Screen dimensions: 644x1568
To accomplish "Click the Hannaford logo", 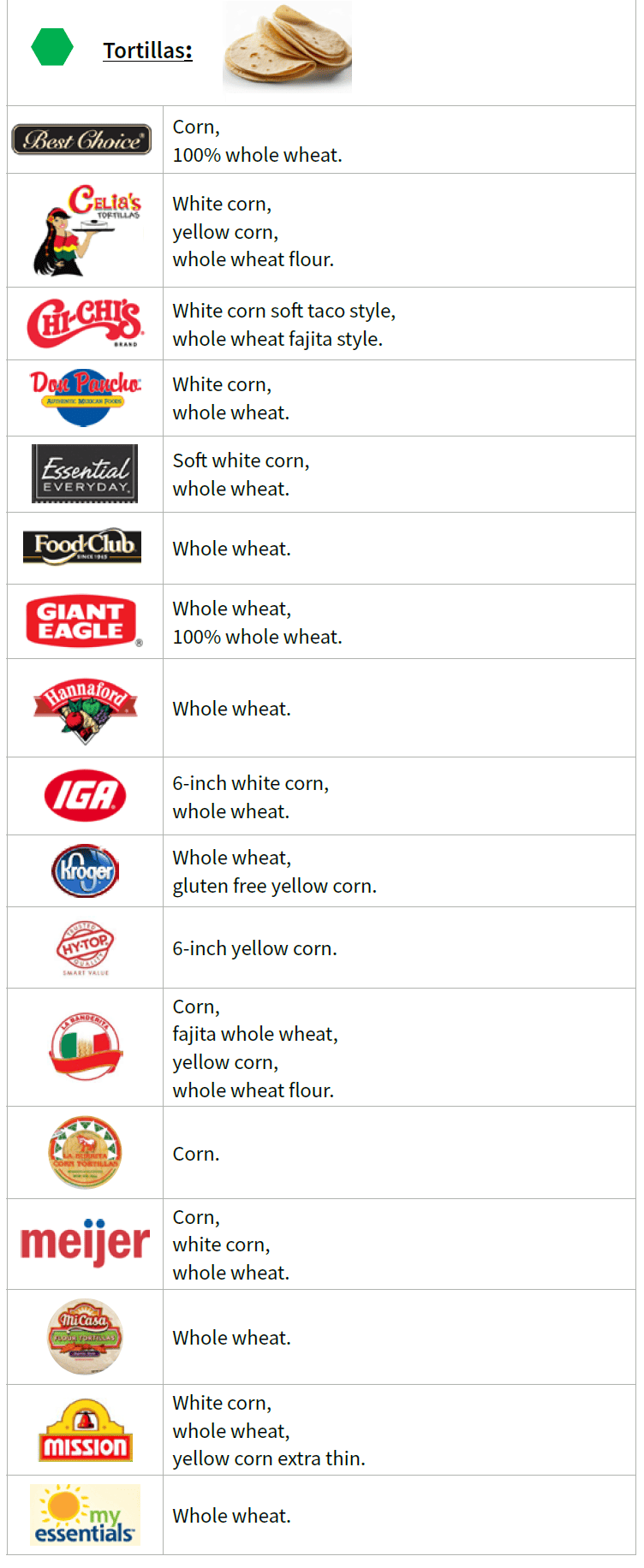I will (85, 708).
